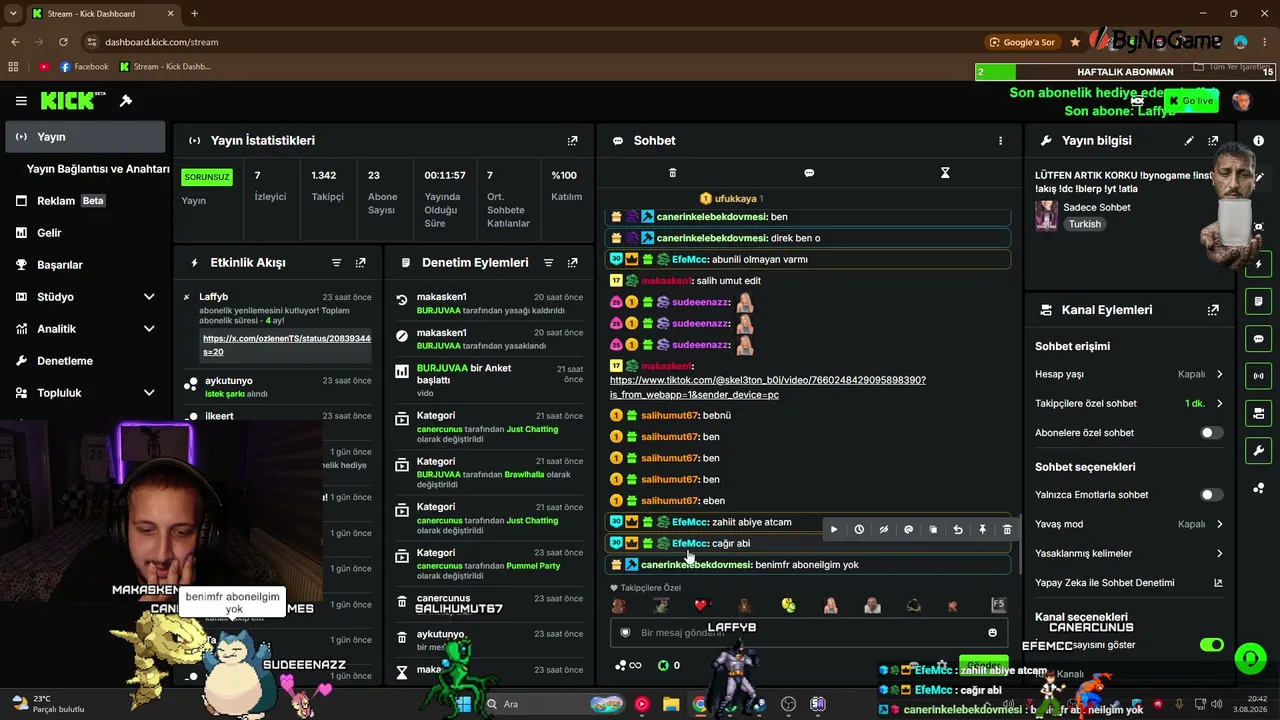Toggle Abonelere özel sohbet switch
The image size is (1280, 720).
[1211, 433]
